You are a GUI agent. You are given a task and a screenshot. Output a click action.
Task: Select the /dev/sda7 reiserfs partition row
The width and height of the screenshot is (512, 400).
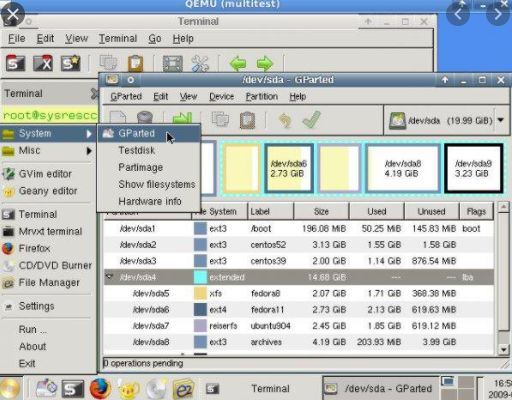tap(299, 326)
